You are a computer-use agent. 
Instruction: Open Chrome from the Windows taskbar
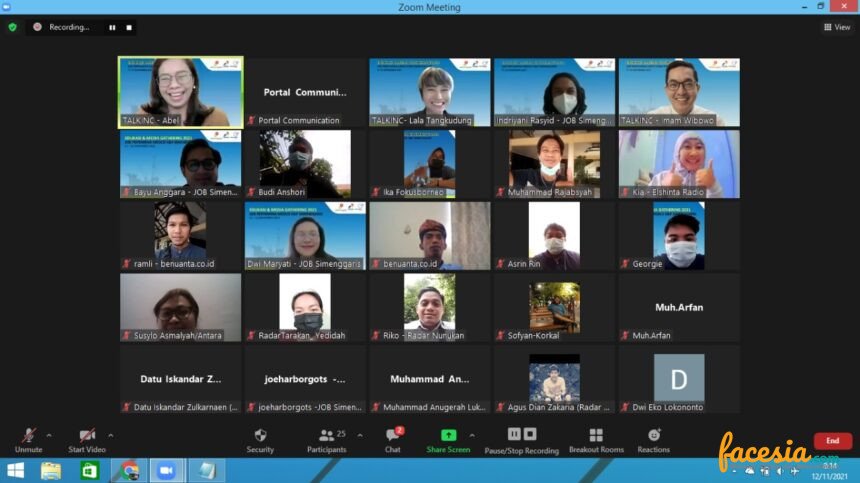click(x=129, y=470)
